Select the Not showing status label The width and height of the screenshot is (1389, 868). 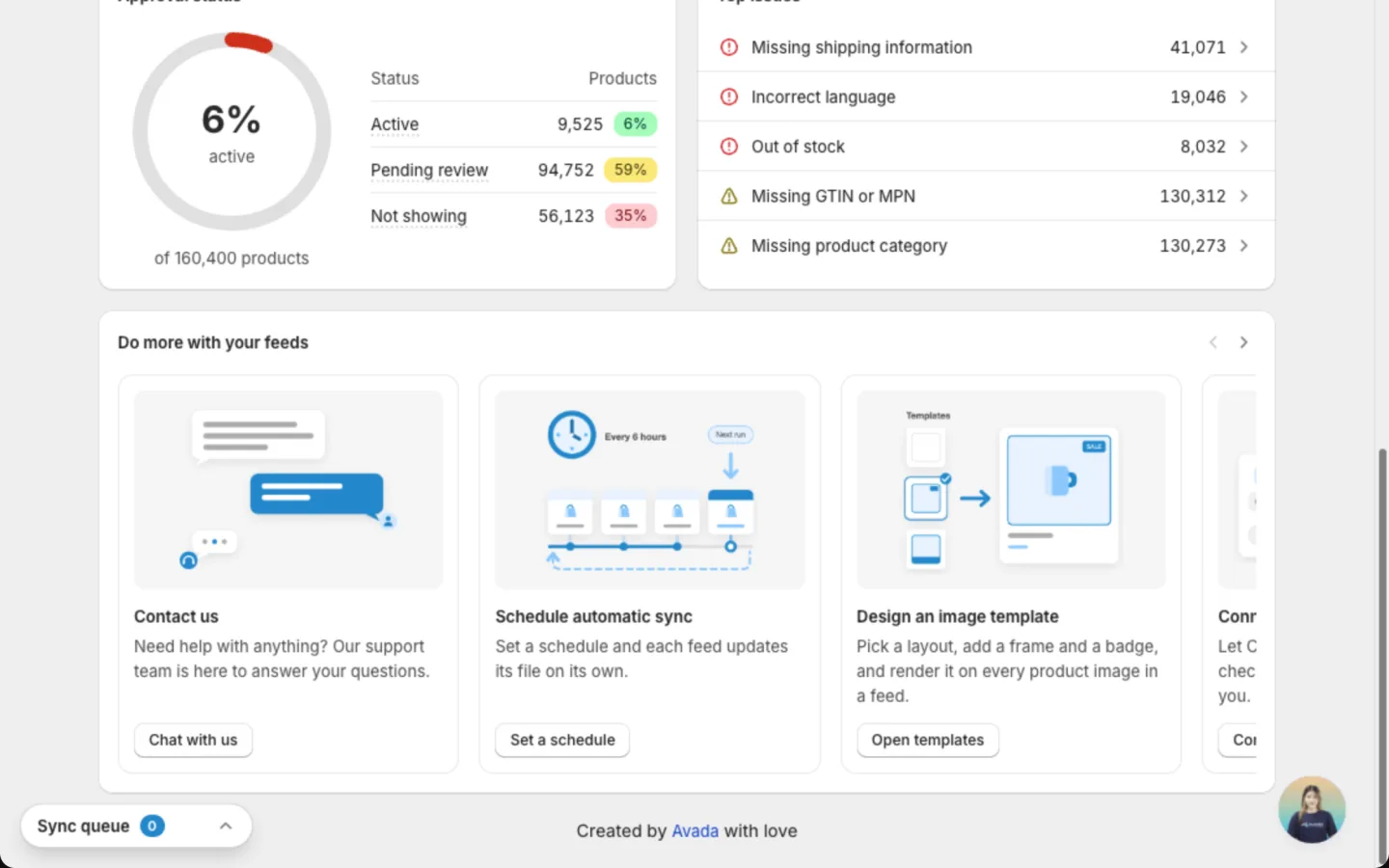tap(419, 216)
